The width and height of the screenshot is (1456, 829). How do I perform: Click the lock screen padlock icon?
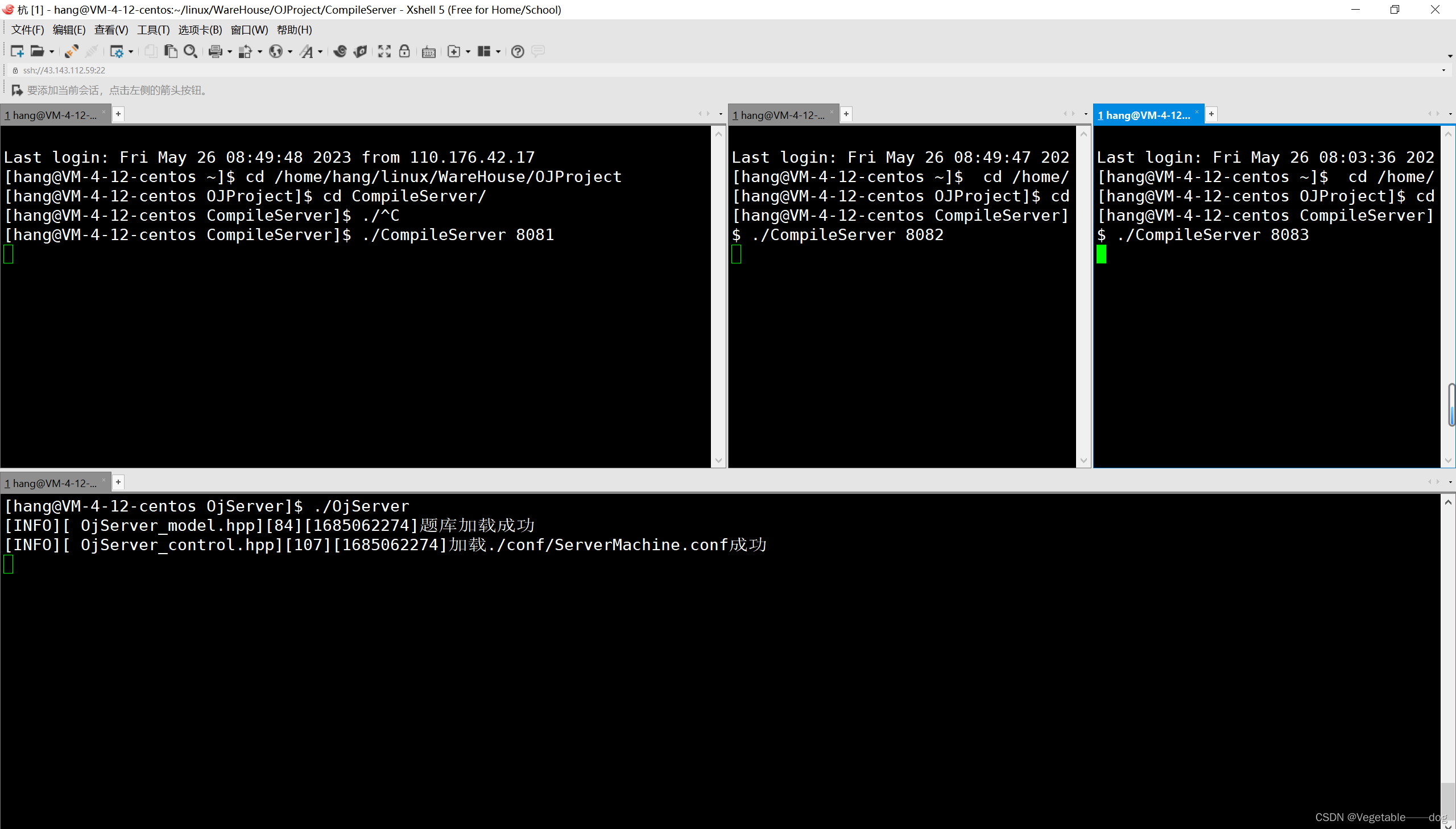pyautogui.click(x=404, y=51)
